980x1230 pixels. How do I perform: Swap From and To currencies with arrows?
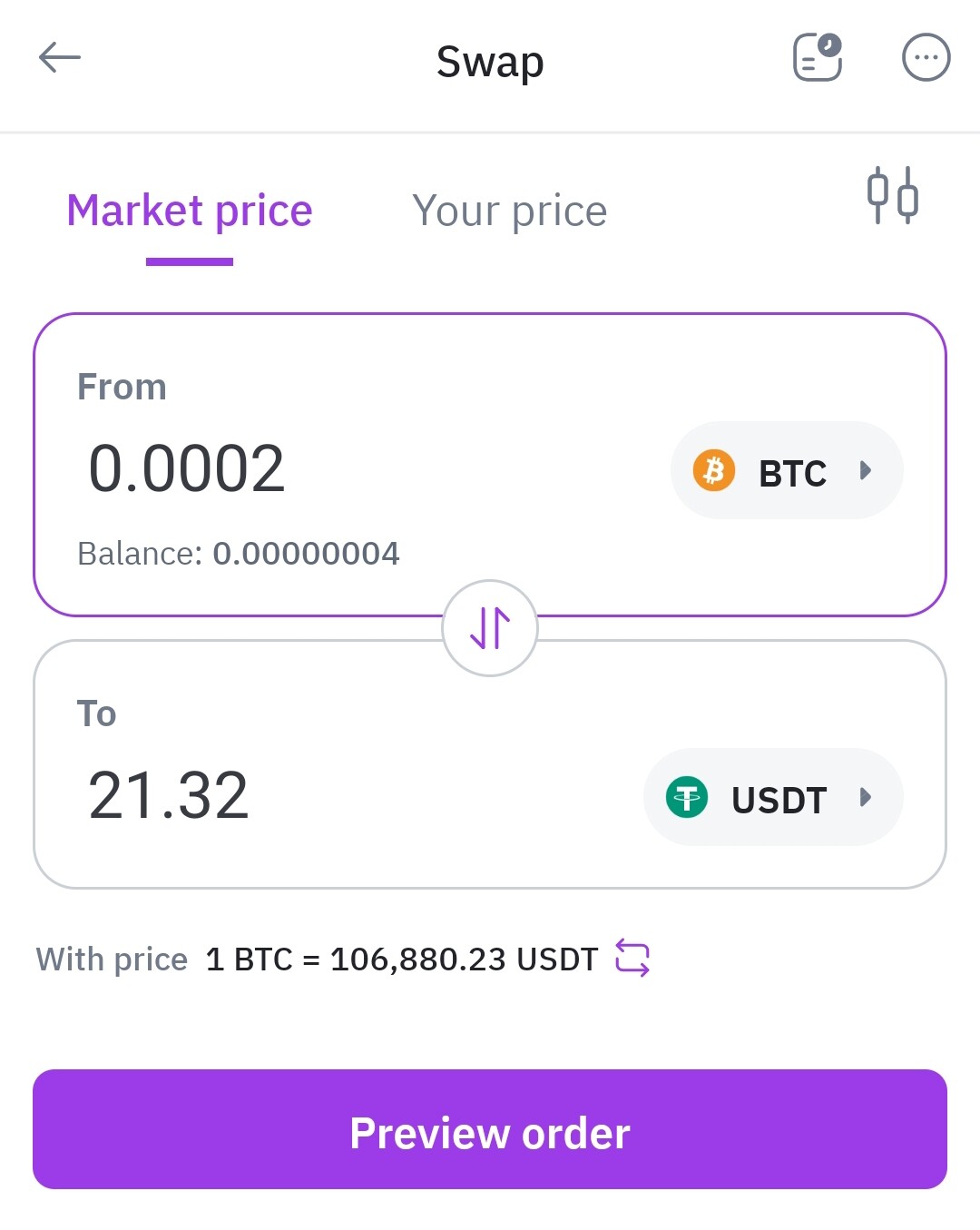[x=490, y=628]
